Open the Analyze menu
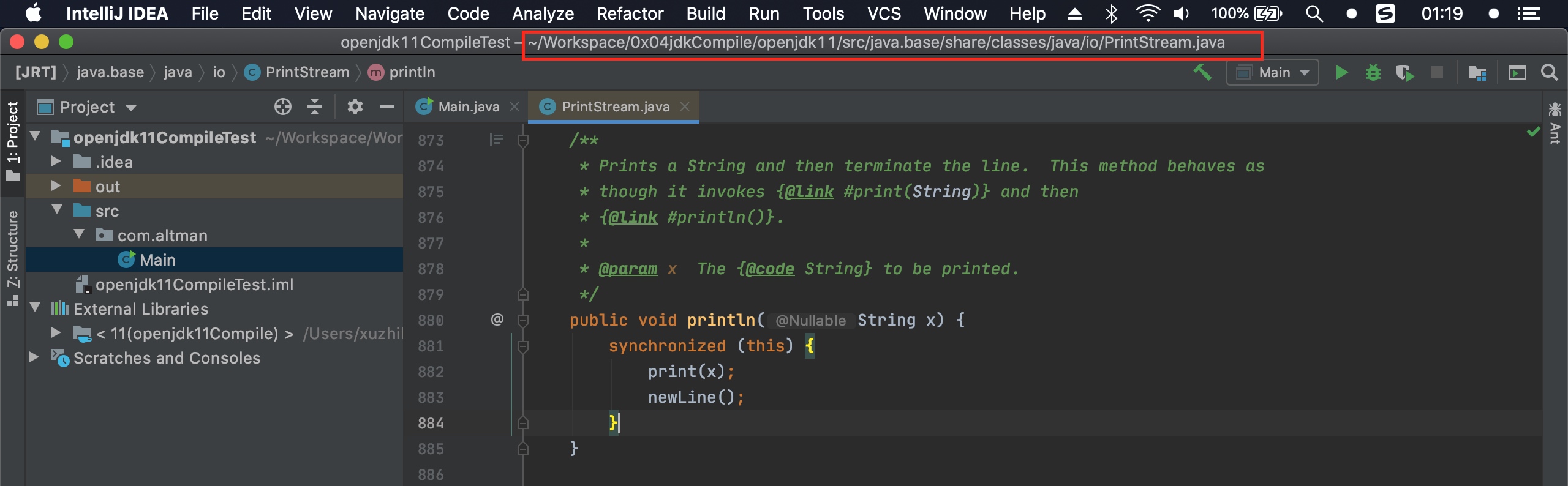 (x=543, y=13)
